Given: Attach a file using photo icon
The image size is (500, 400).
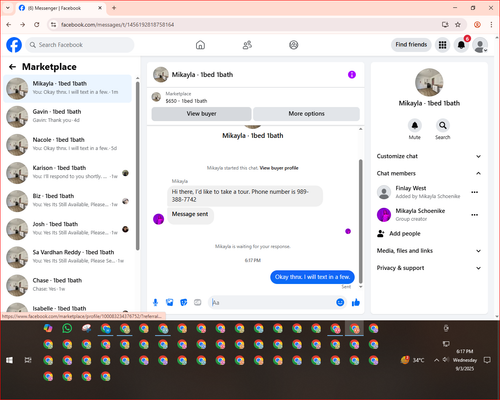Looking at the screenshot, I should [x=170, y=302].
